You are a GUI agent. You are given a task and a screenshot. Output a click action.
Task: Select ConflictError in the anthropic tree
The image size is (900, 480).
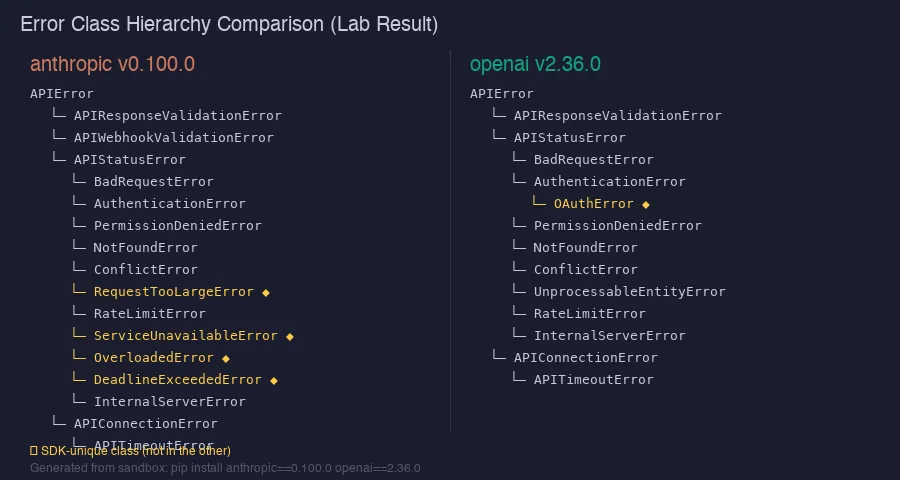point(146,269)
